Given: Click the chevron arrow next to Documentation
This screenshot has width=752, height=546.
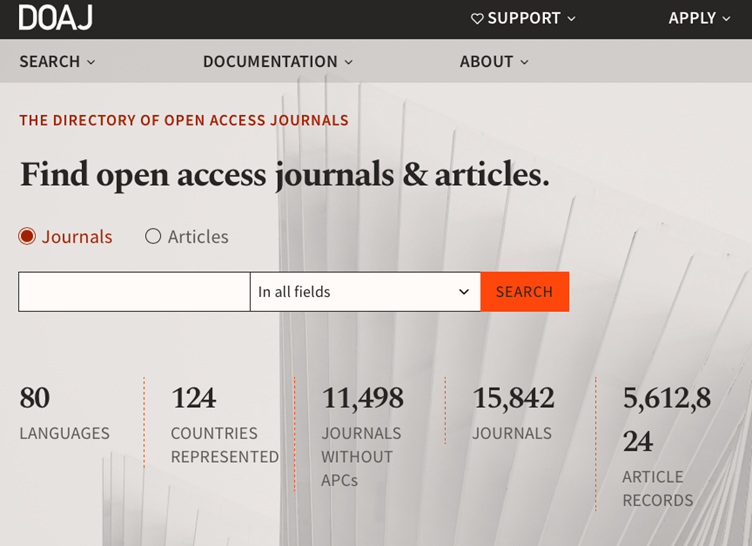Looking at the screenshot, I should (349, 62).
